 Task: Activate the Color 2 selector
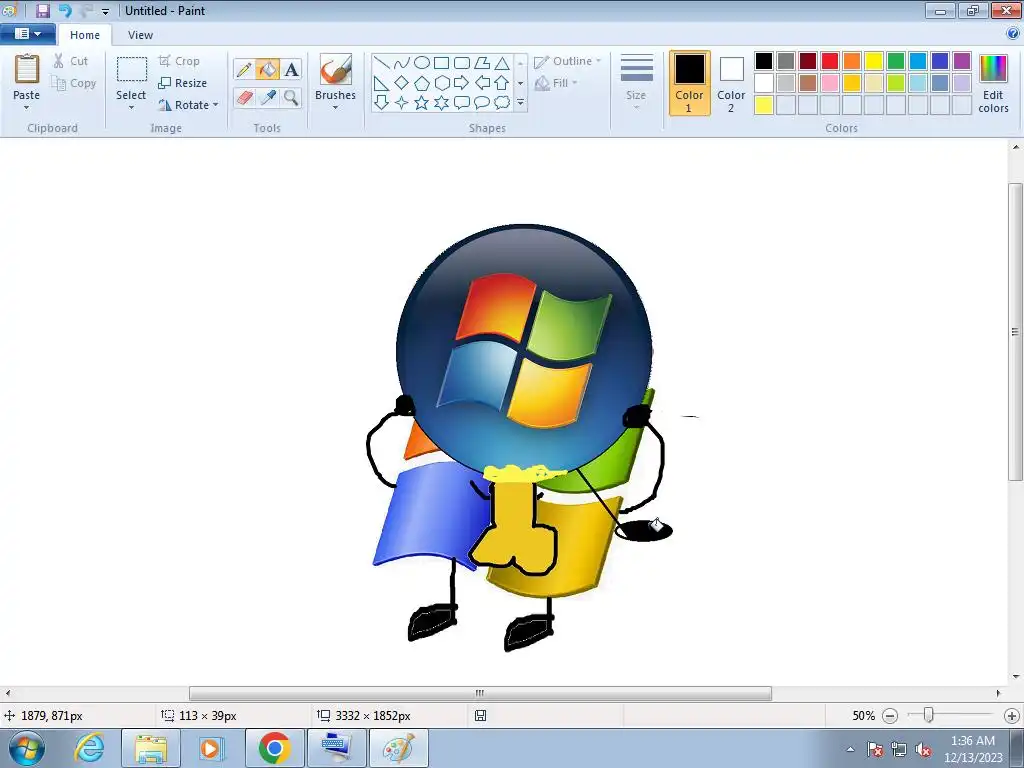pyautogui.click(x=731, y=84)
